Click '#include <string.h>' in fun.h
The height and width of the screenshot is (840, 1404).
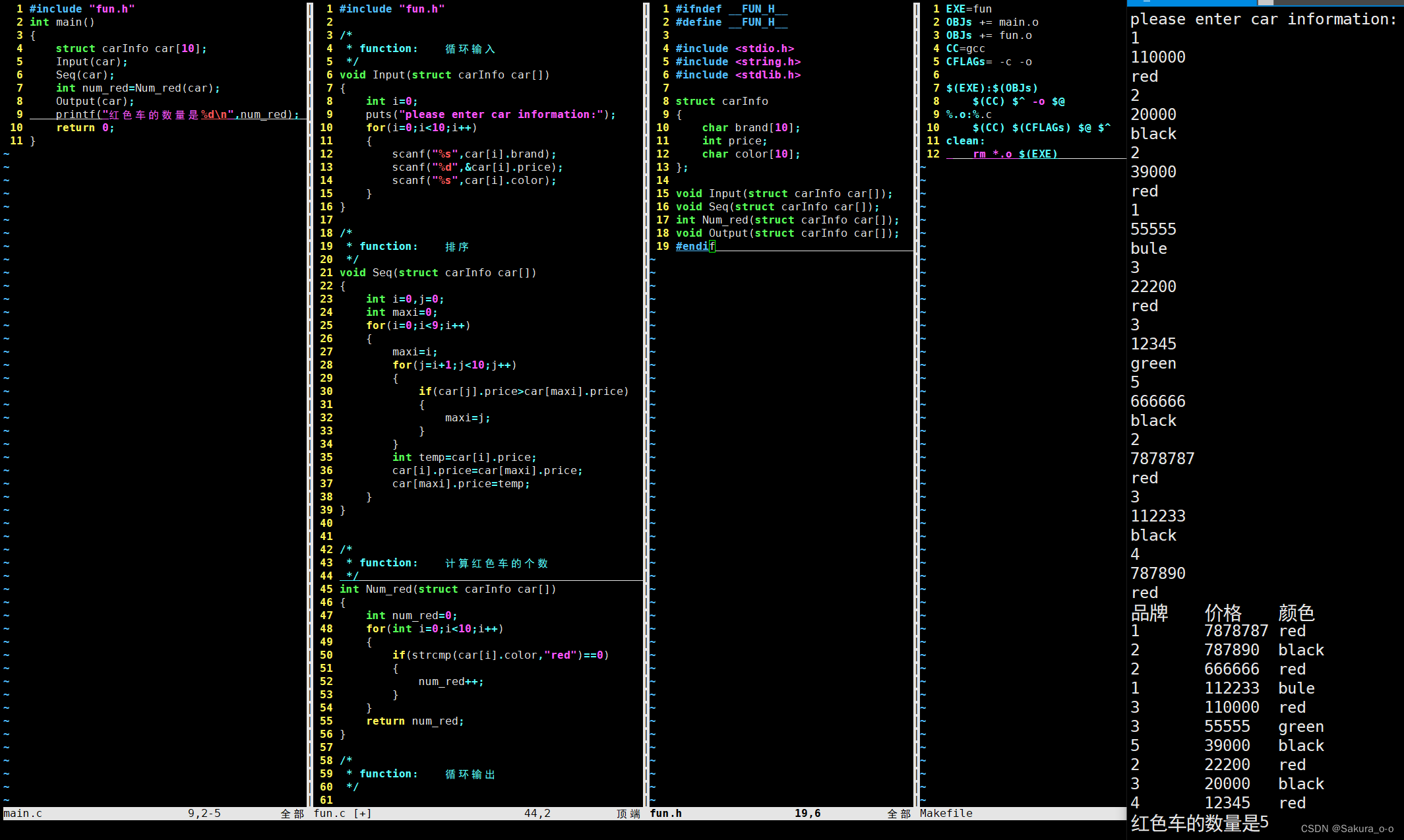point(737,61)
